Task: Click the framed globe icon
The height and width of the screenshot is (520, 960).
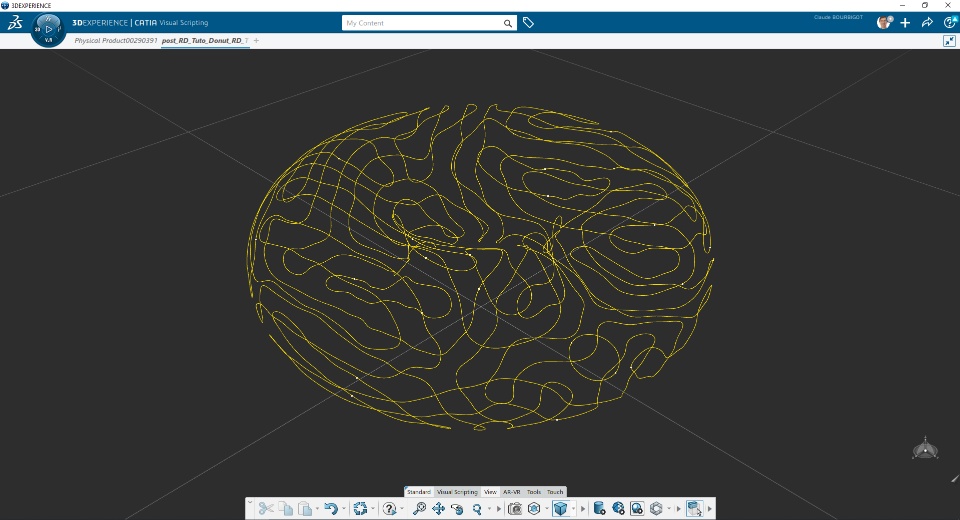Action: point(637,508)
